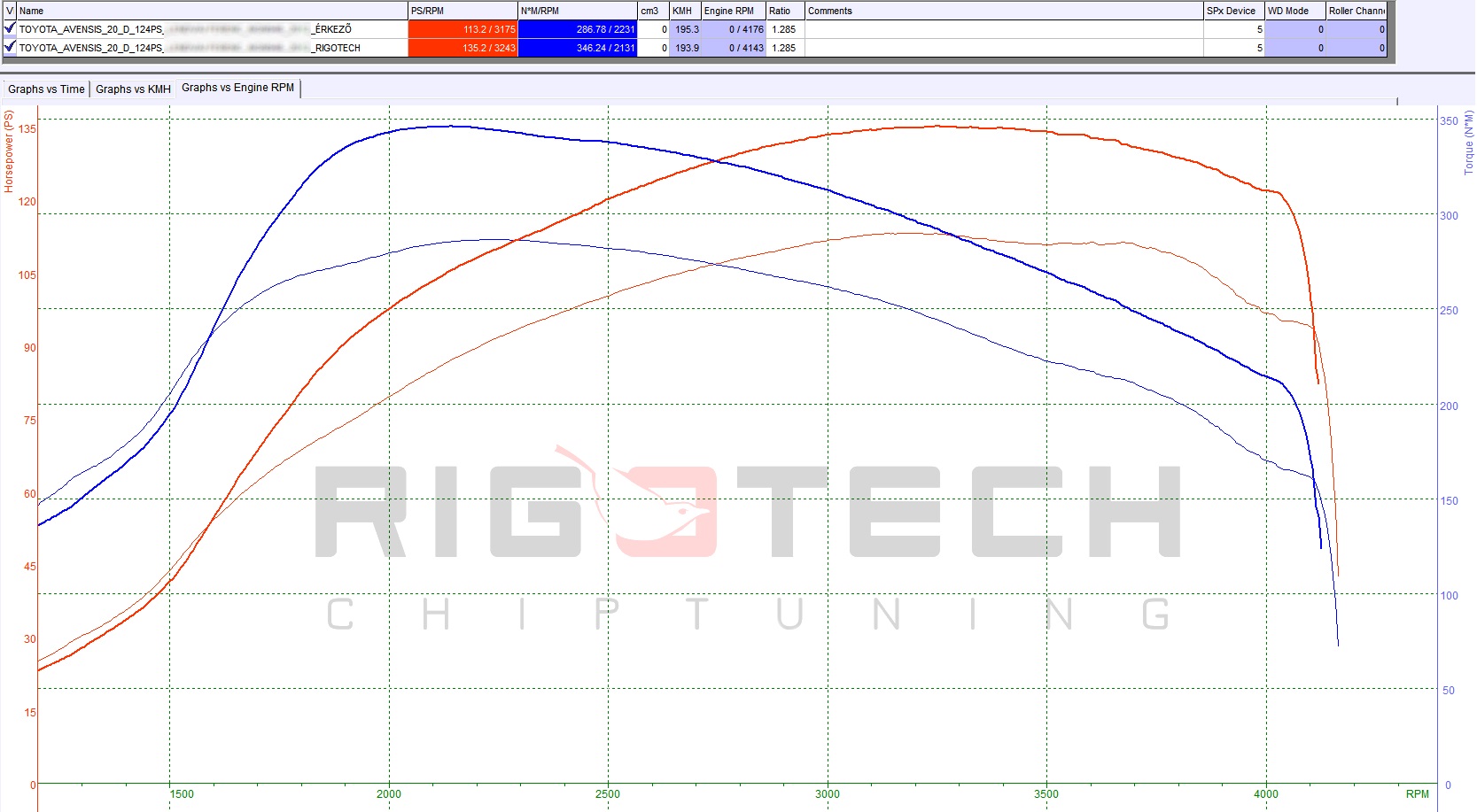1477x812 pixels.
Task: Click WD Mode cell in RIGOTECH row
Action: tap(1294, 48)
